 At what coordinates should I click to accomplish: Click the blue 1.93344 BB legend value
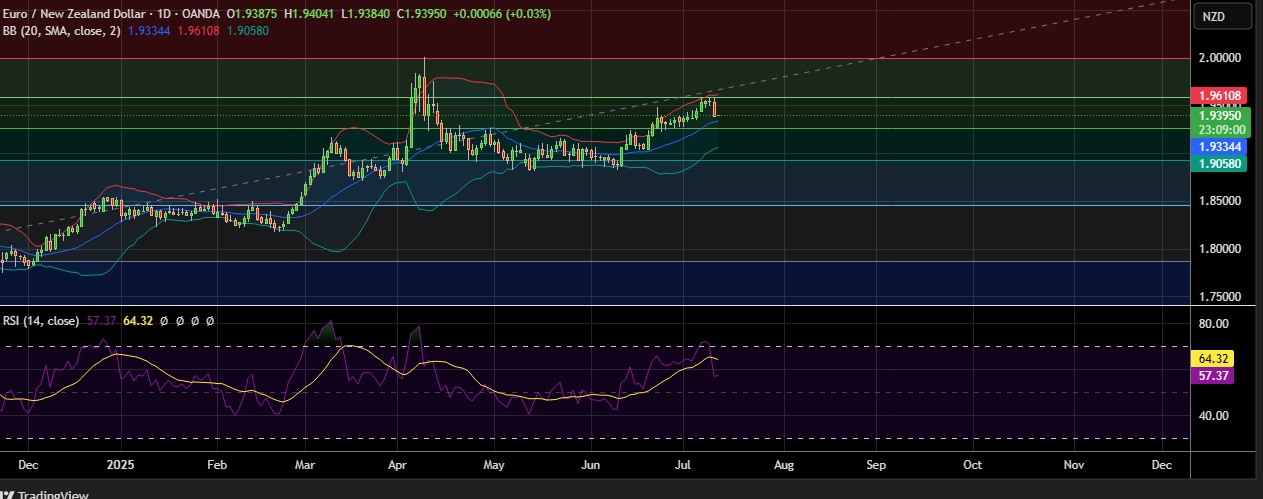click(x=149, y=31)
